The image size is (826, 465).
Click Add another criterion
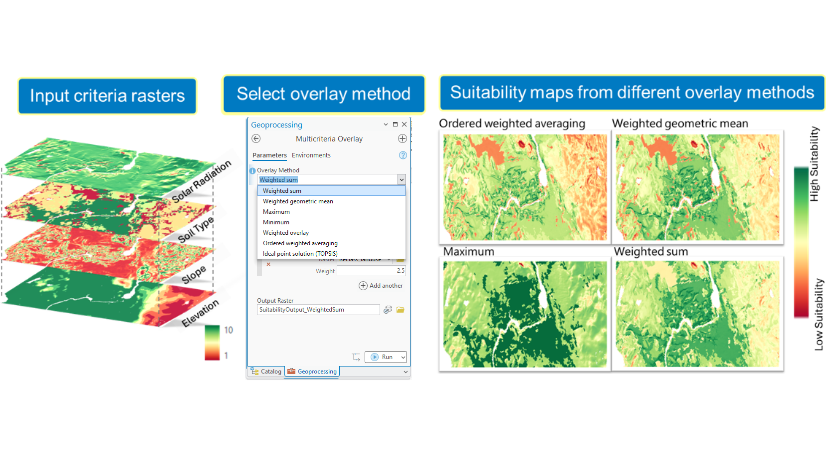[381, 285]
